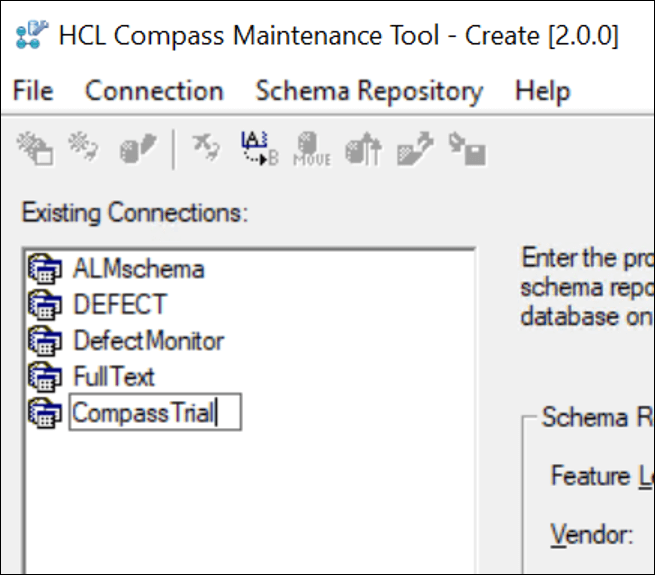Image resolution: width=655 pixels, height=575 pixels.
Task: Click the Existing Connections label
Action: pyautogui.click(x=135, y=213)
